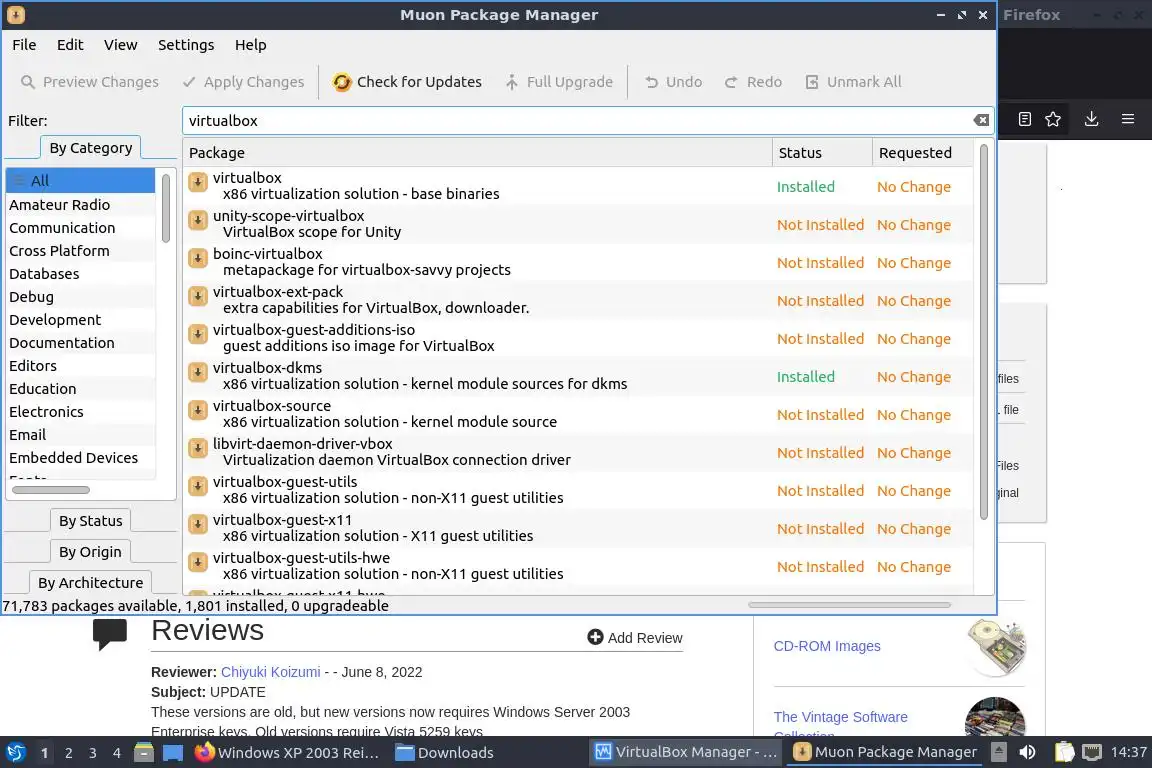
Task: Open the volume control in system tray
Action: (1027, 752)
